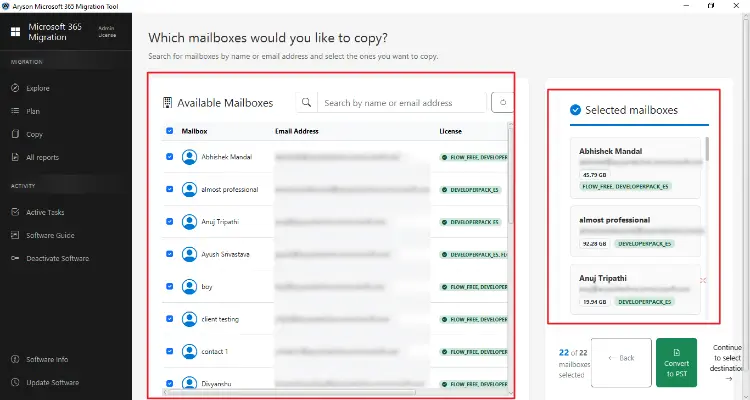Click the Aryson app icon in title bar

point(5,6)
